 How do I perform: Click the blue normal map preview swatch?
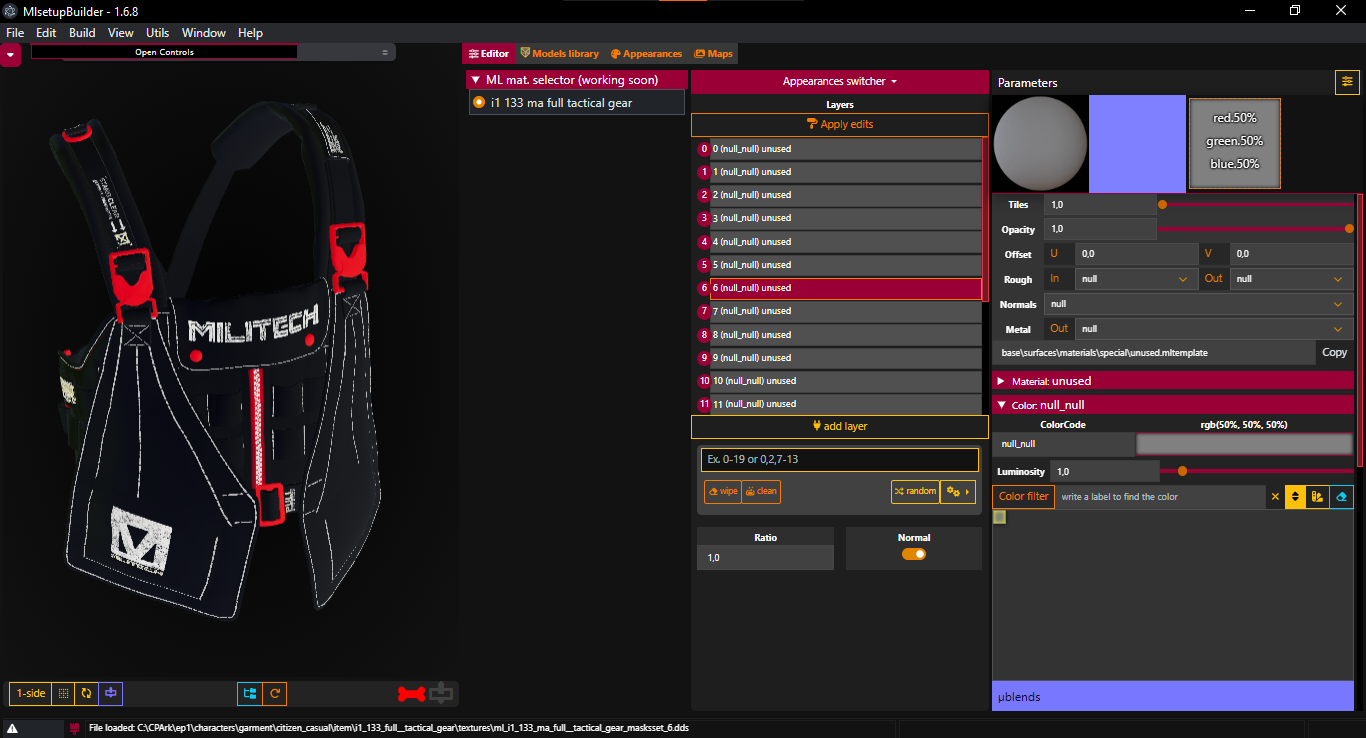click(1137, 144)
